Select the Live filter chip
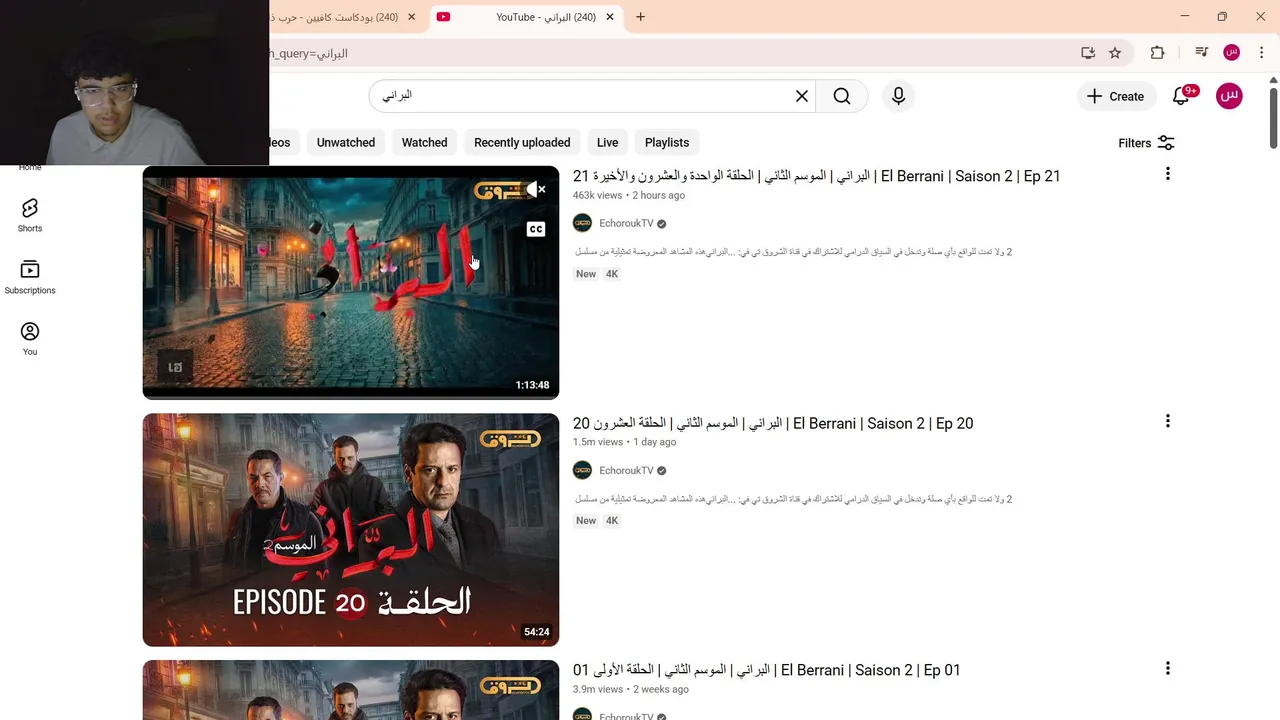The width and height of the screenshot is (1280, 720). coord(607,142)
